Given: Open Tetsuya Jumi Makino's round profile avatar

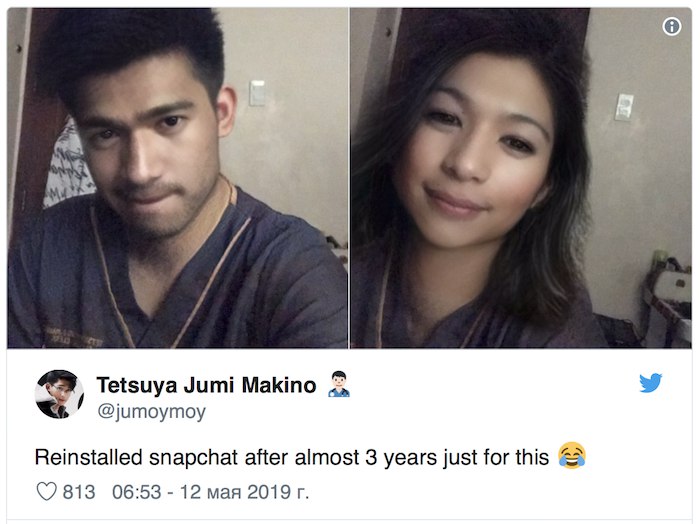Looking at the screenshot, I should (x=59, y=394).
